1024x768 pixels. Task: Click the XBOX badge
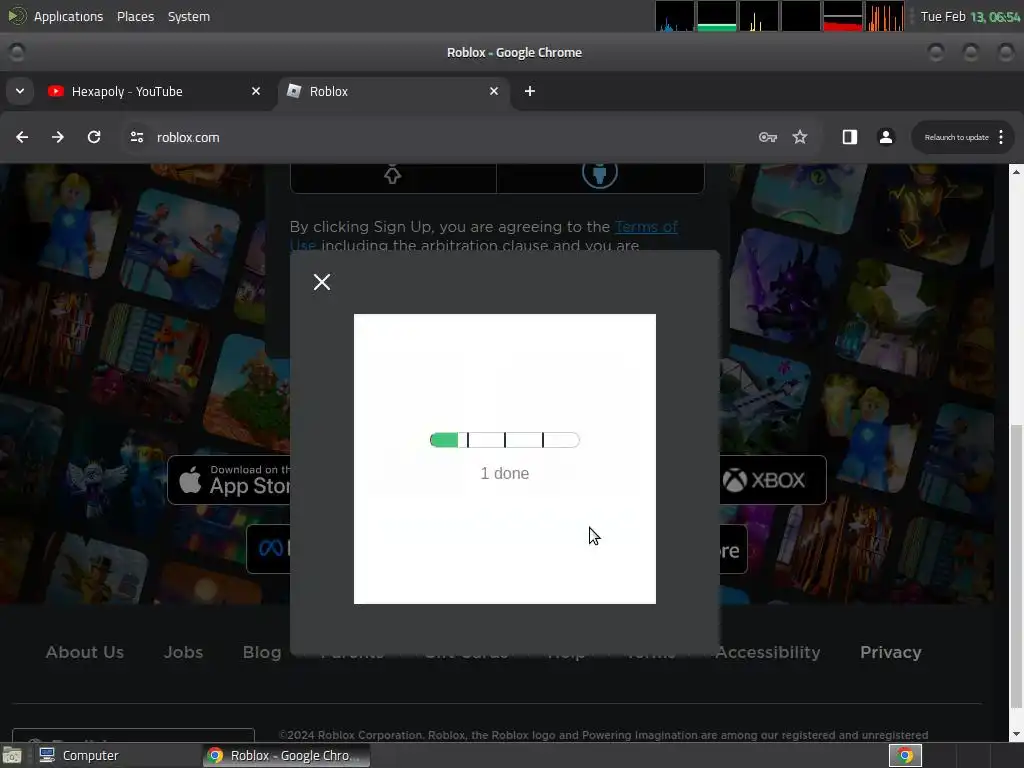pos(773,480)
